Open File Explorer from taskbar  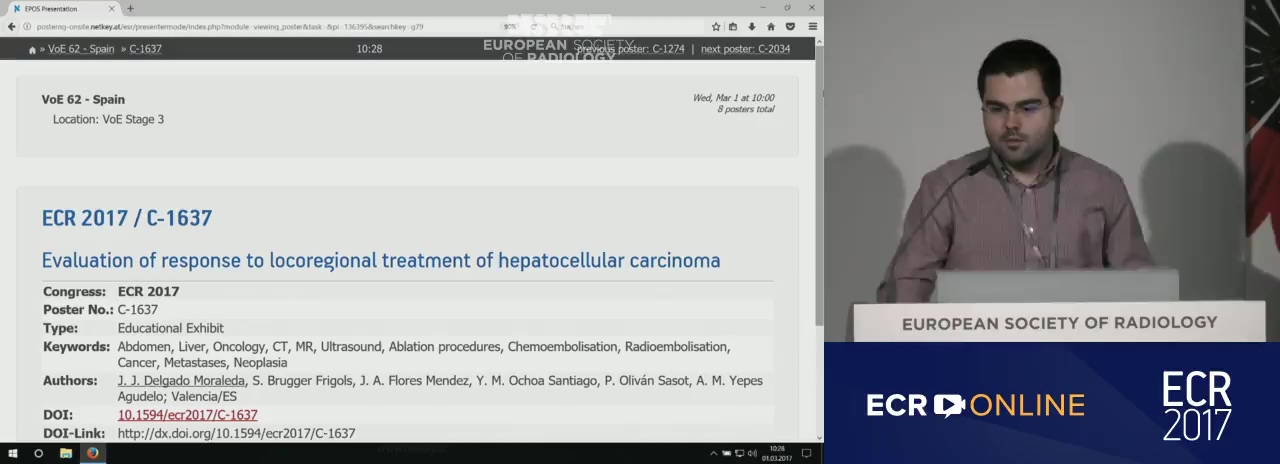click(x=66, y=453)
